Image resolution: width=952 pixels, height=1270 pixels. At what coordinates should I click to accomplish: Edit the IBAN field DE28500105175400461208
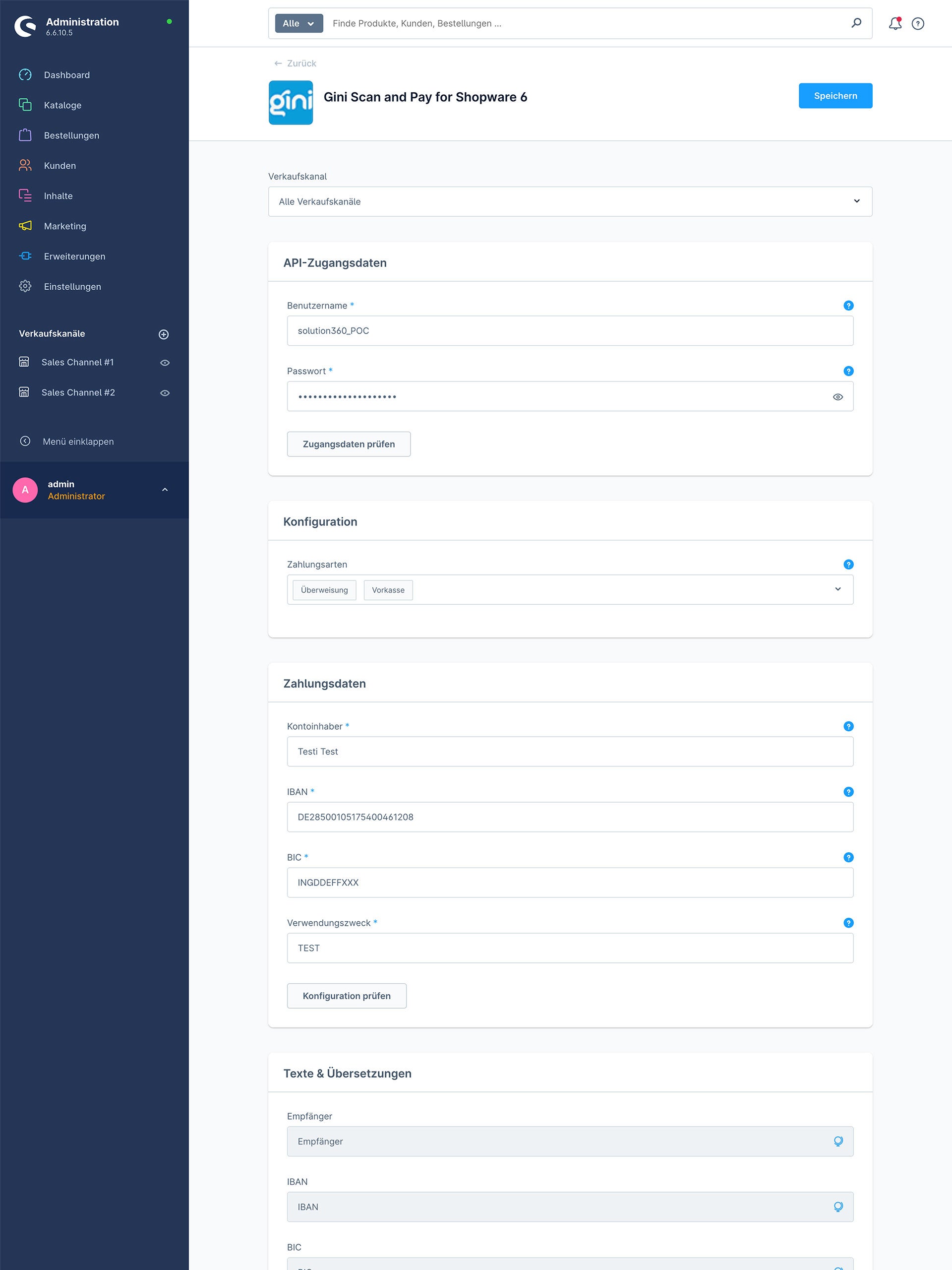tap(570, 817)
